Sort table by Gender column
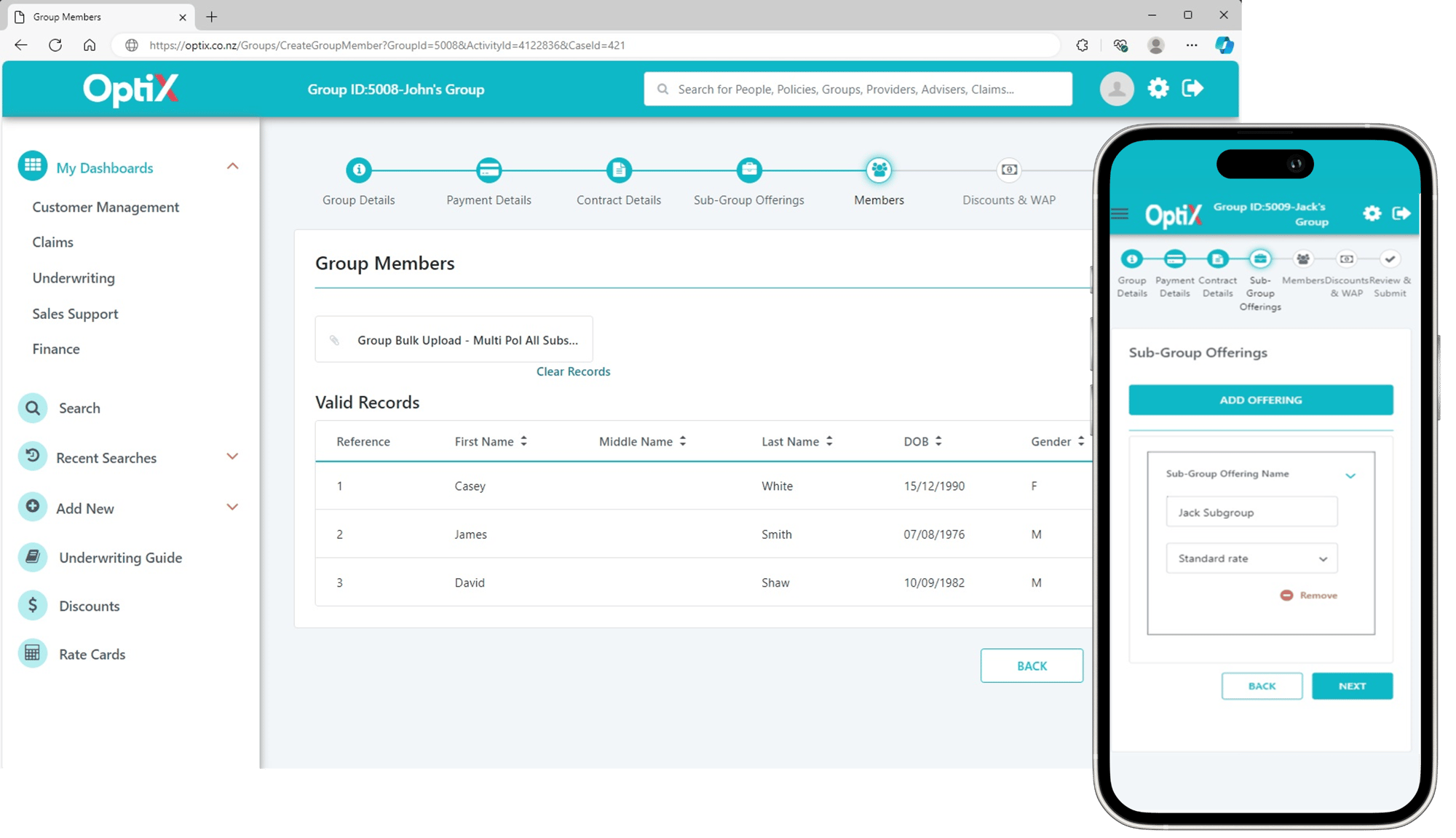The height and width of the screenshot is (838, 1456). click(1081, 441)
